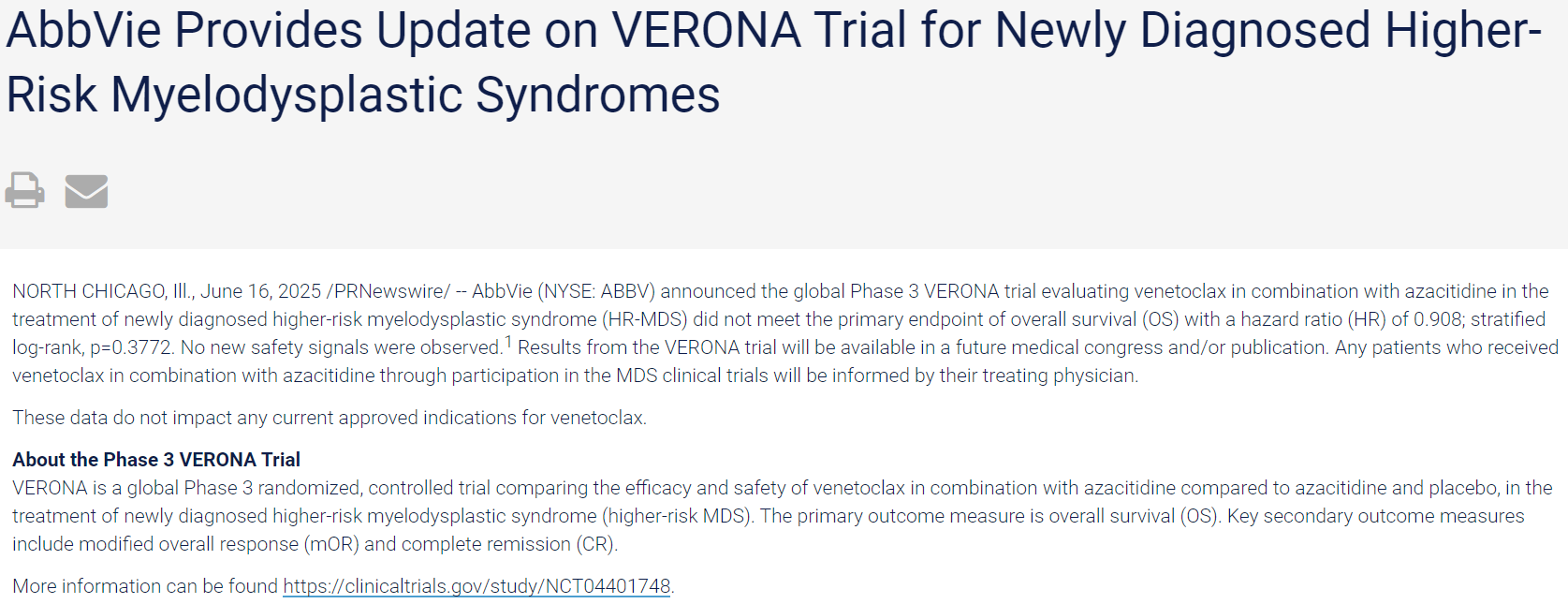Click the 'p=0.3772' value text
The height and width of the screenshot is (604, 1568).
131,347
